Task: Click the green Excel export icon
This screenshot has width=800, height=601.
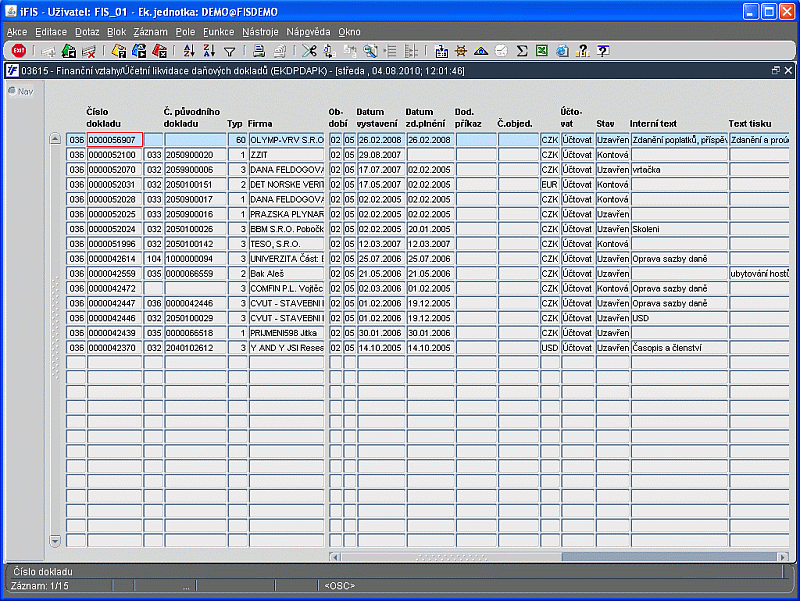Action: tap(542, 51)
